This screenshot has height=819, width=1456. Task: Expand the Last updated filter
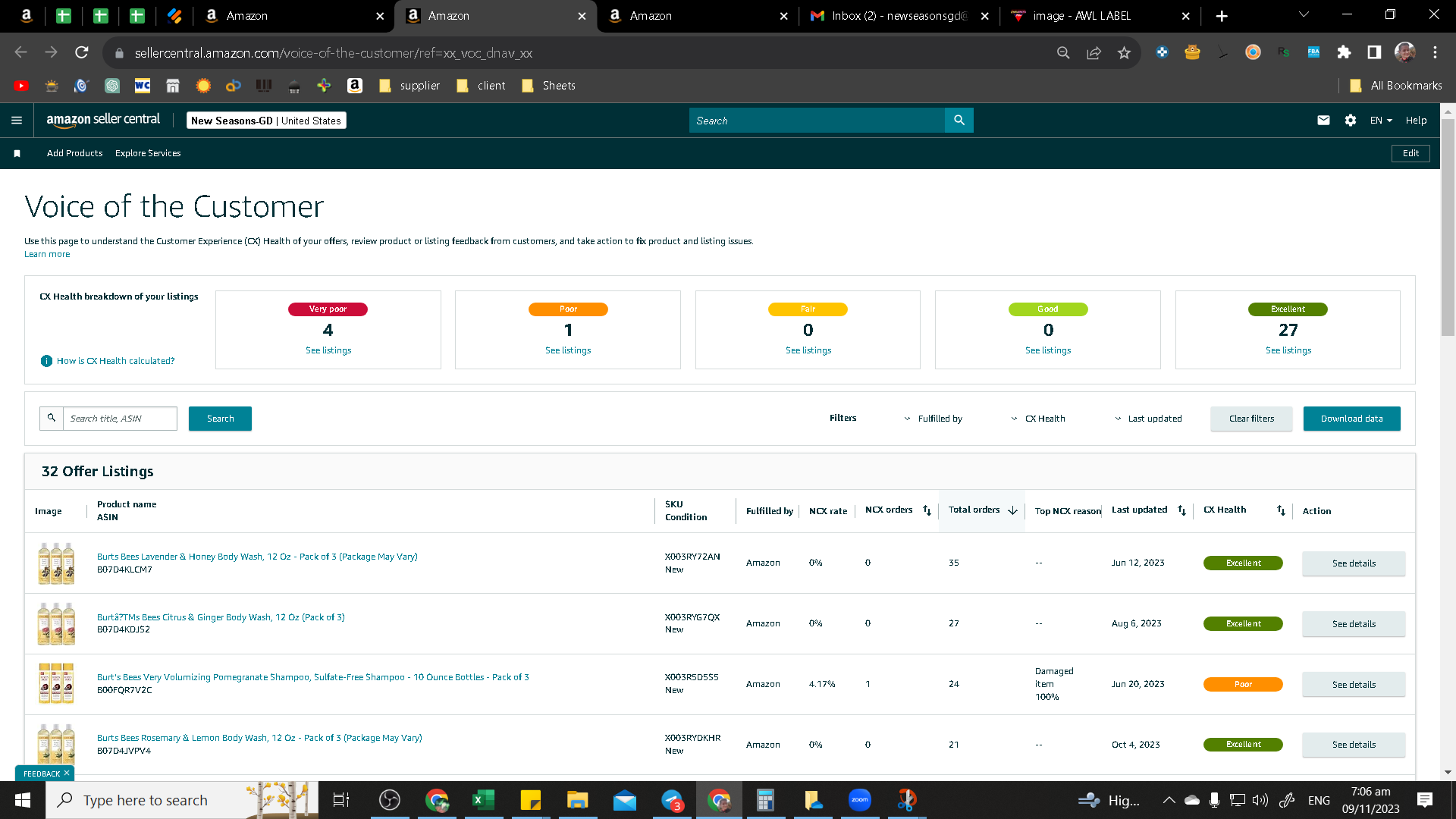[1148, 419]
